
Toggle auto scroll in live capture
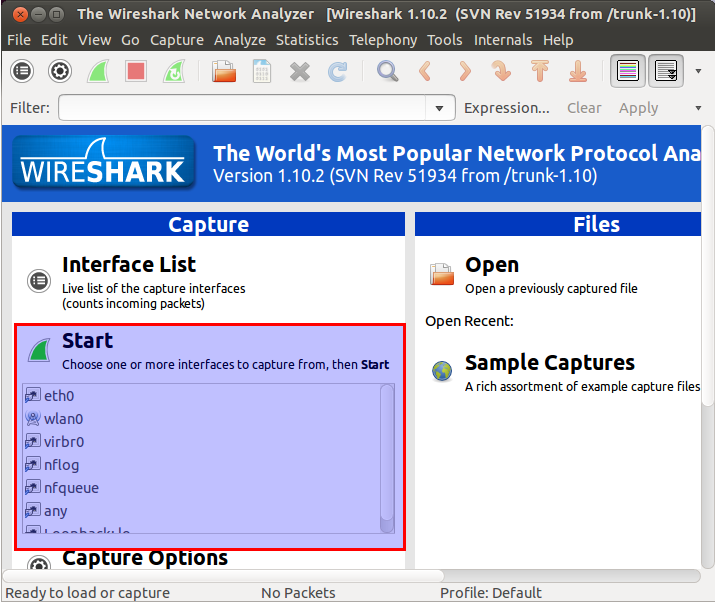click(x=666, y=71)
